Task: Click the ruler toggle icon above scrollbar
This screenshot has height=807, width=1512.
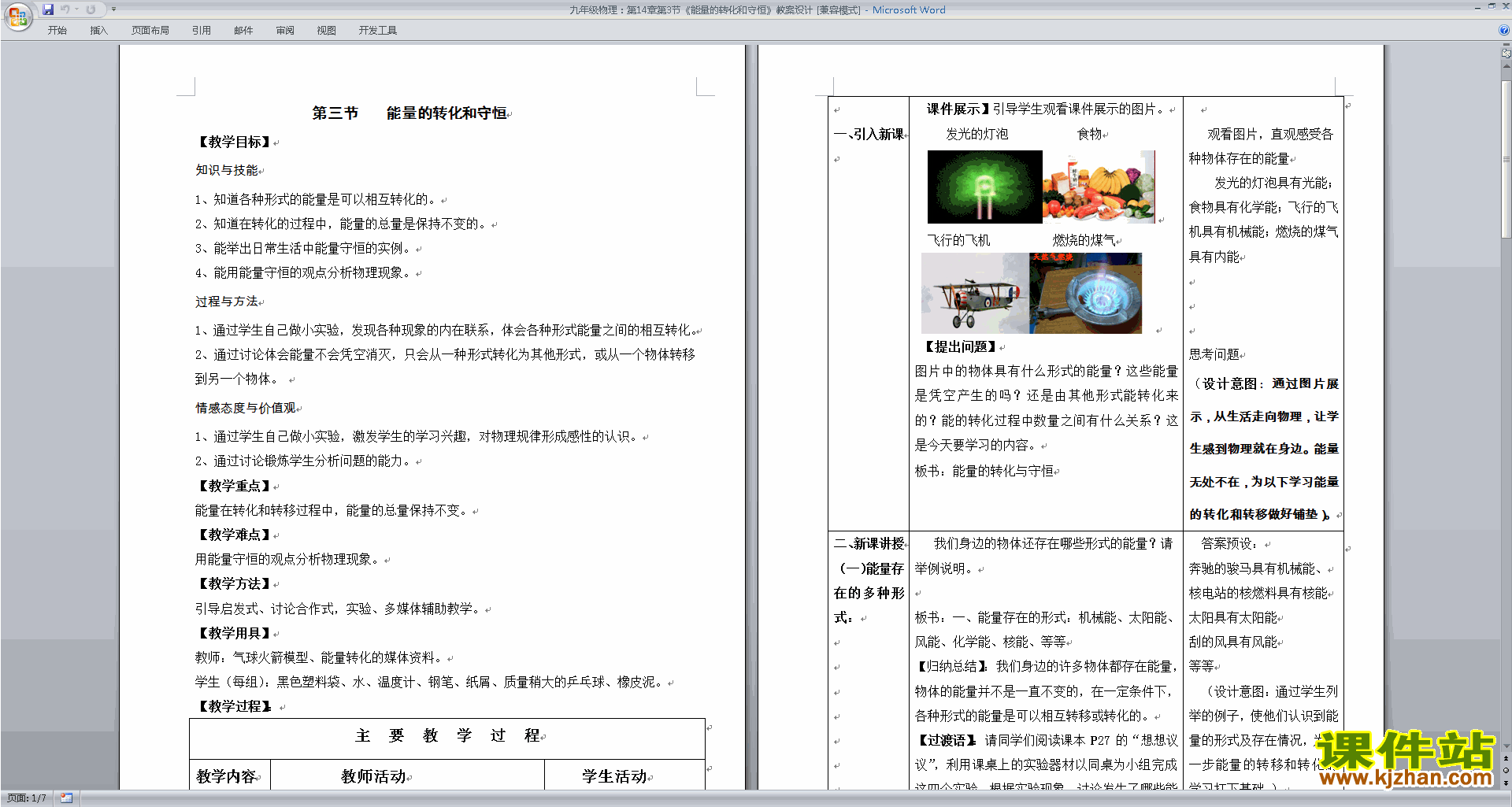Action: click(x=1506, y=53)
